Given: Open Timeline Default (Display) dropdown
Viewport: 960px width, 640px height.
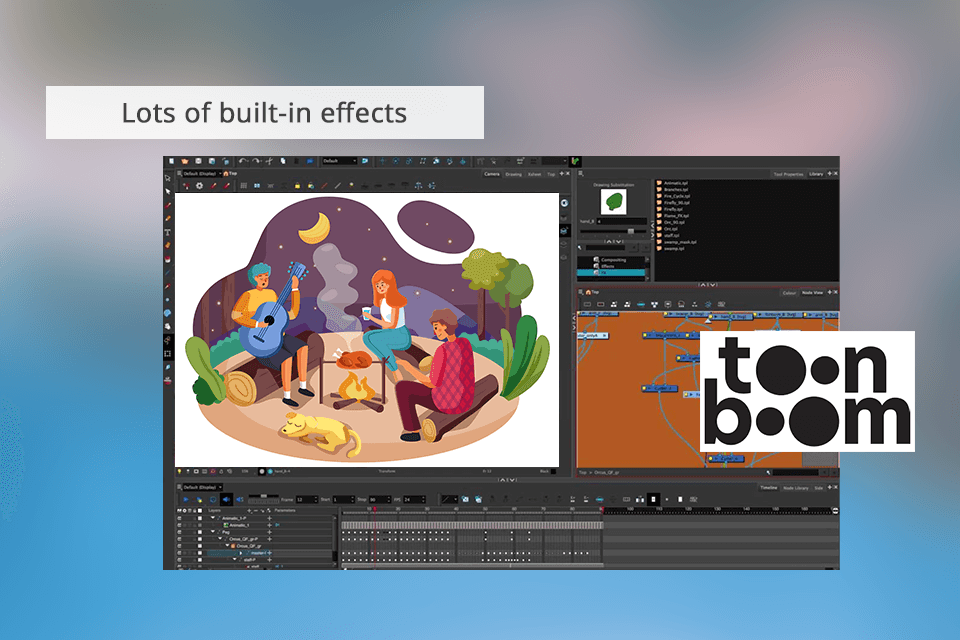Looking at the screenshot, I should 202,488.
